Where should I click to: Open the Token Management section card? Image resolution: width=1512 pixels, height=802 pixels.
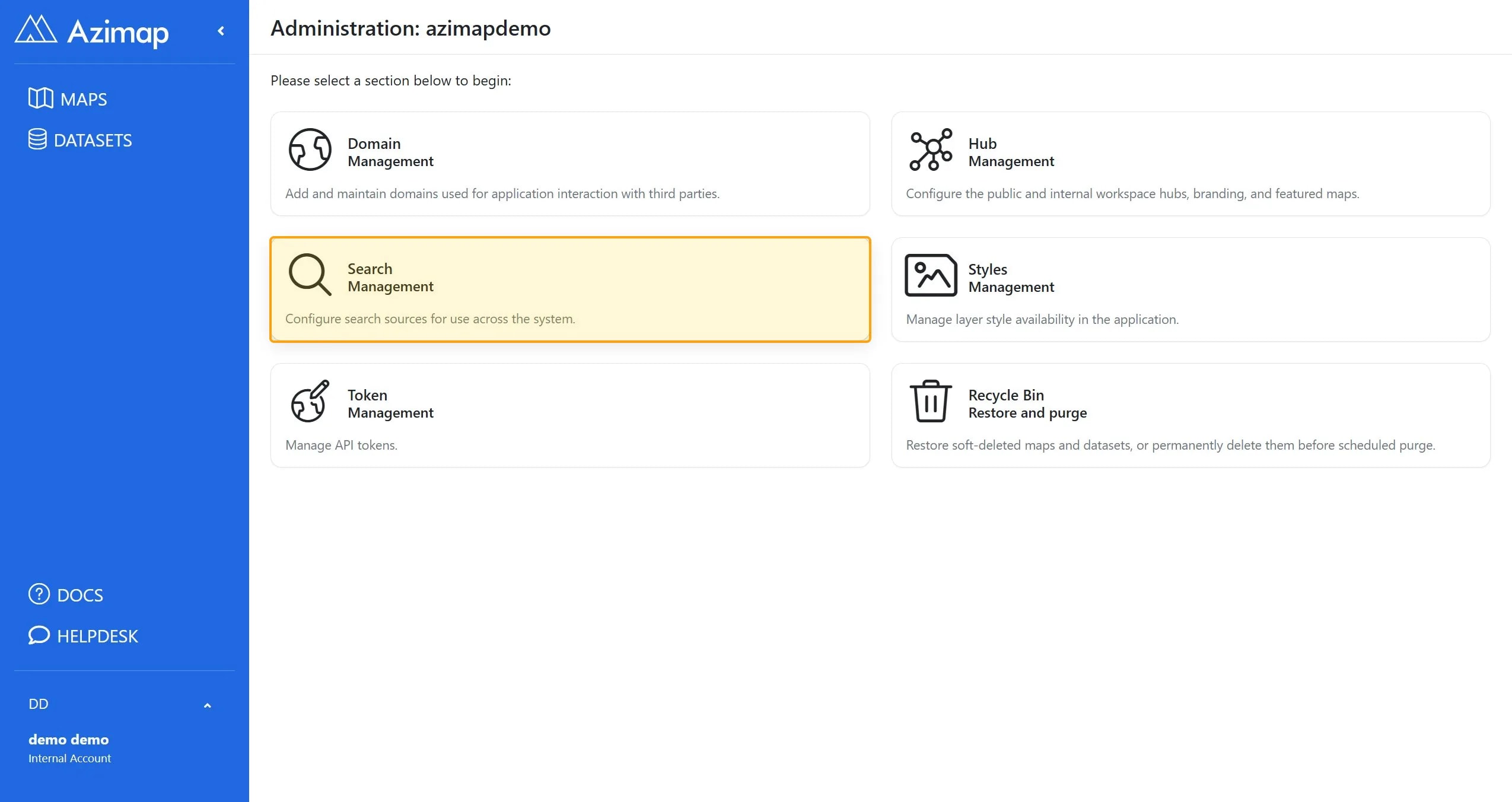pyautogui.click(x=570, y=415)
